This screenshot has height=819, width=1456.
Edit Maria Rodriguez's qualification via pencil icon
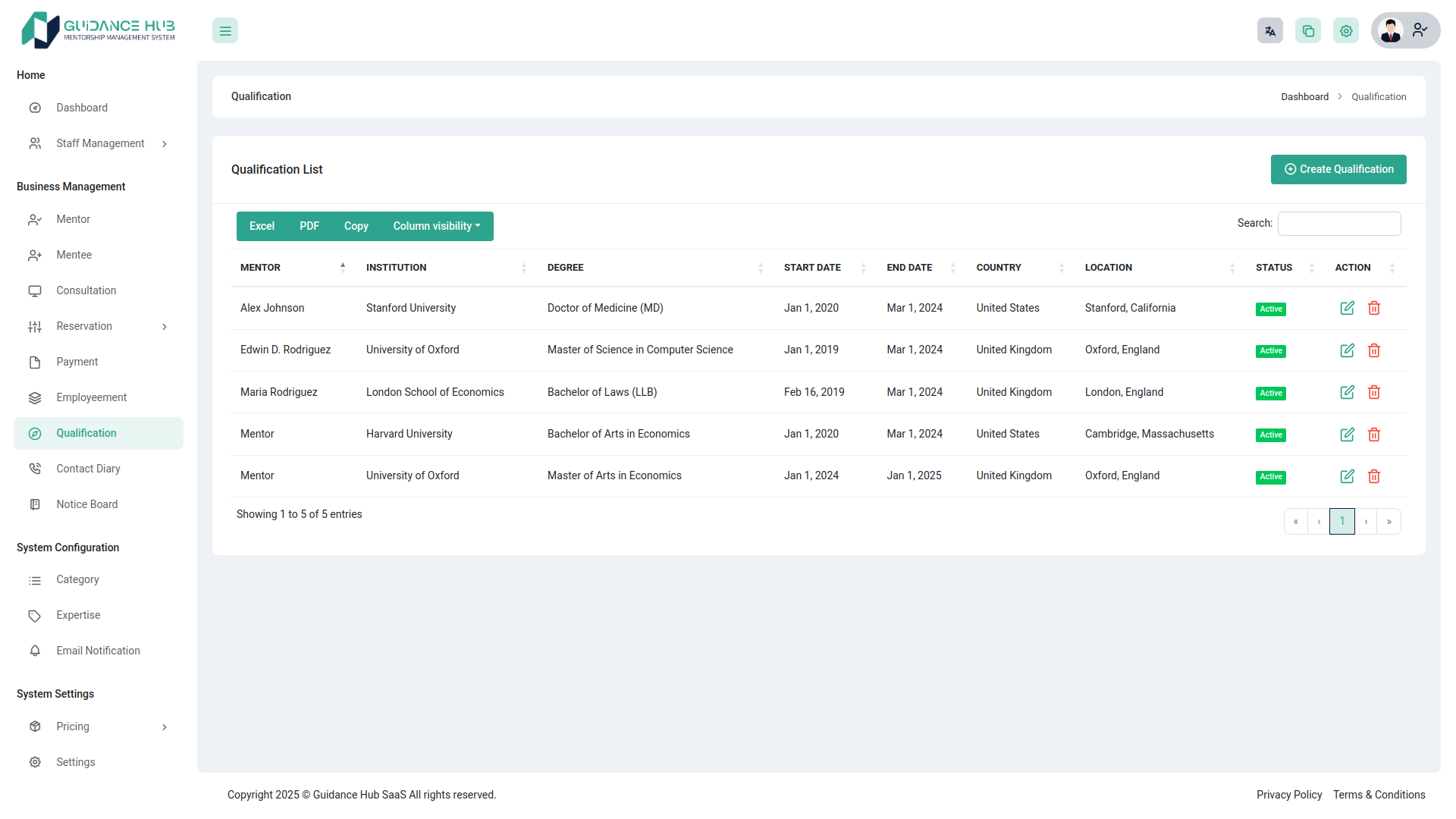pos(1348,392)
